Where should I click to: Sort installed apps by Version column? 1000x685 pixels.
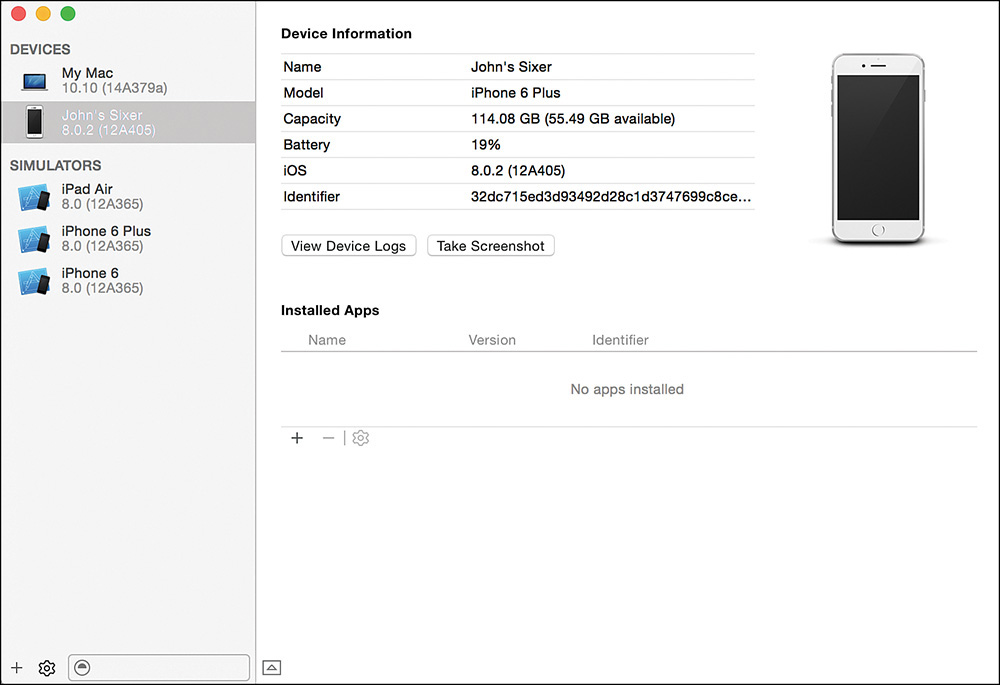tap(492, 340)
